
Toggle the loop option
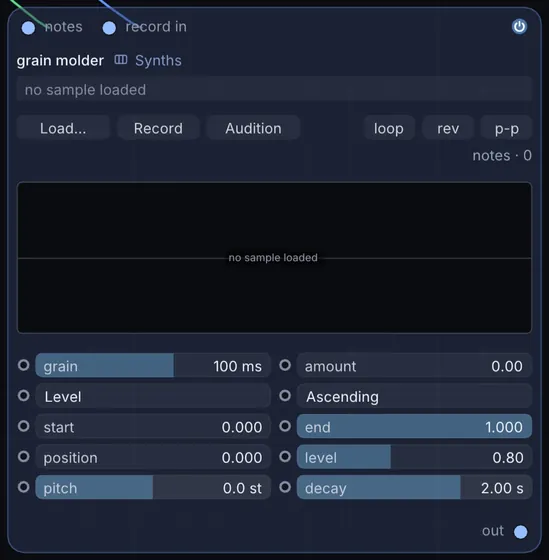[x=389, y=128]
